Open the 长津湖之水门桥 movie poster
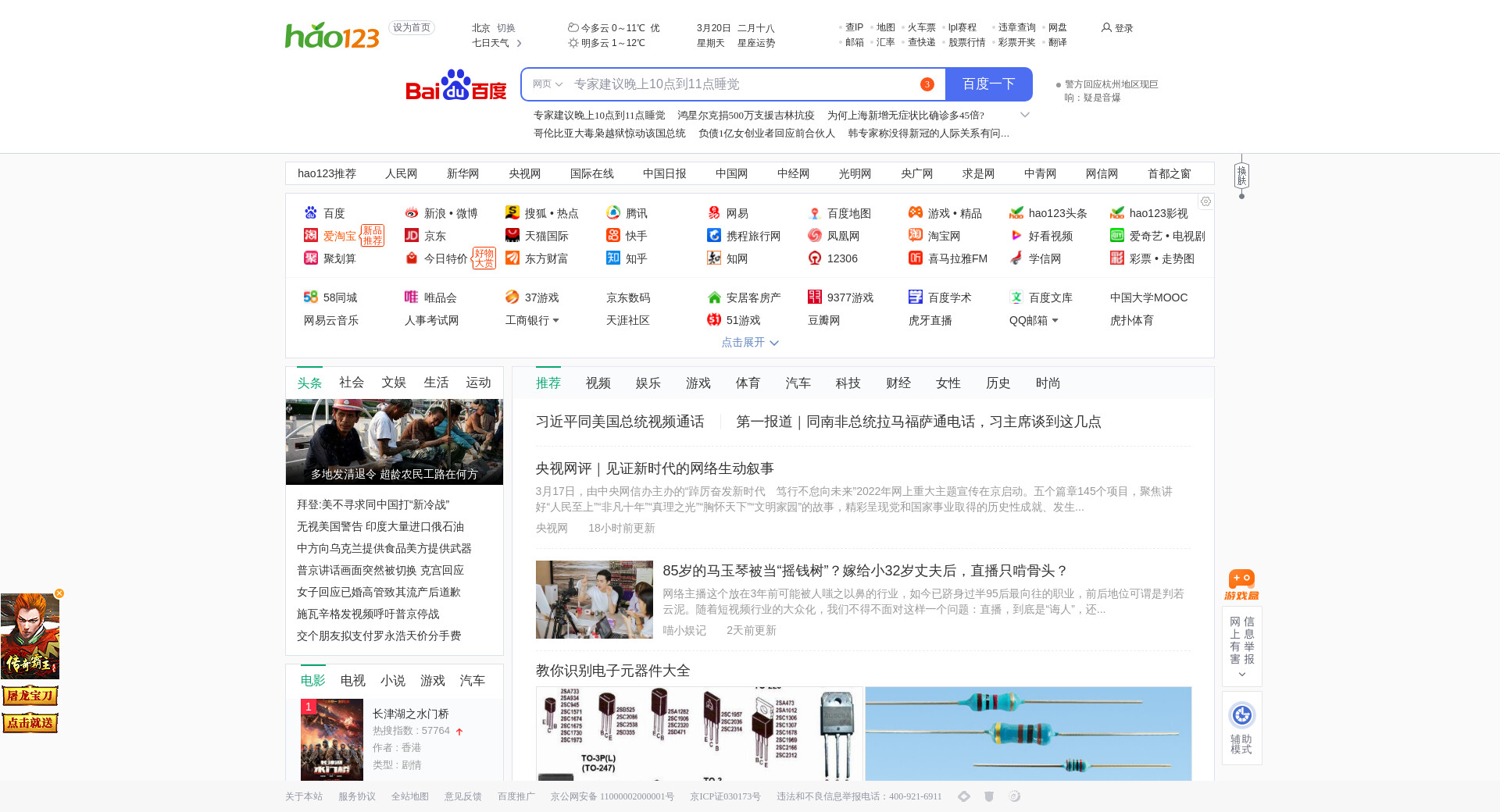Viewport: 1500px width, 812px height. 332,739
